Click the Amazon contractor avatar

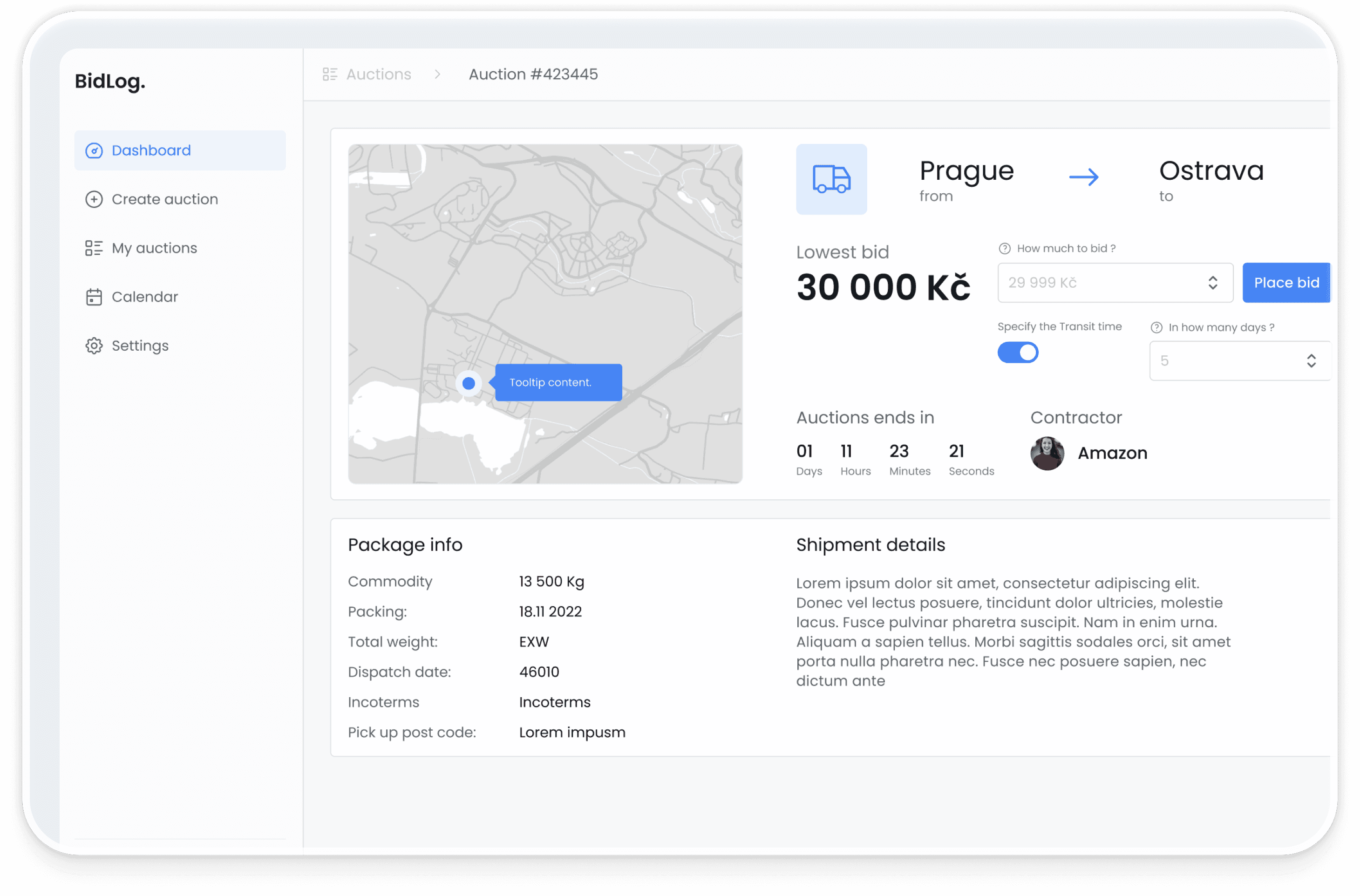pos(1047,454)
